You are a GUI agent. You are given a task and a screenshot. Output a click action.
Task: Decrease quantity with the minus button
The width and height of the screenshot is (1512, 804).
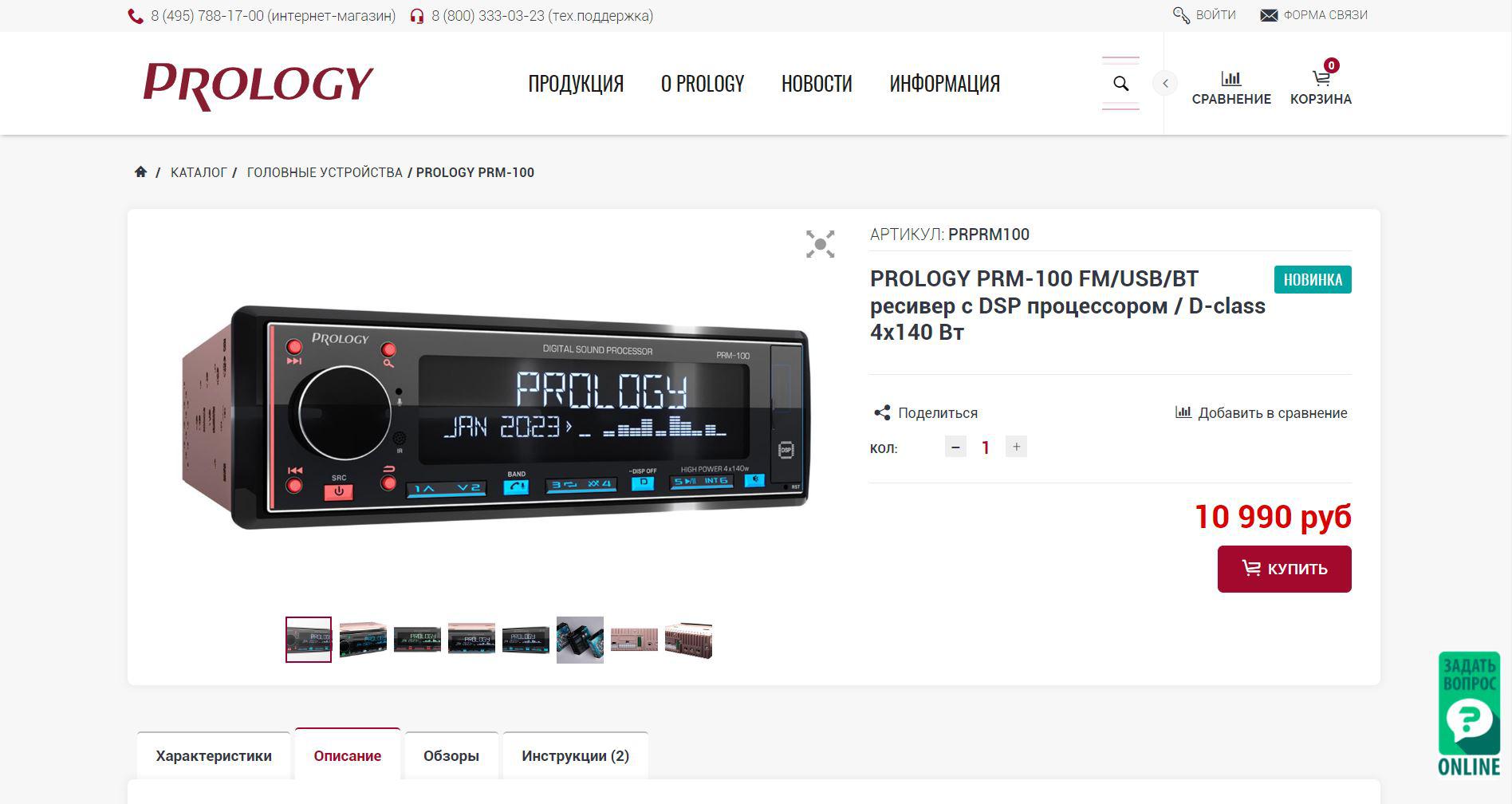click(955, 447)
